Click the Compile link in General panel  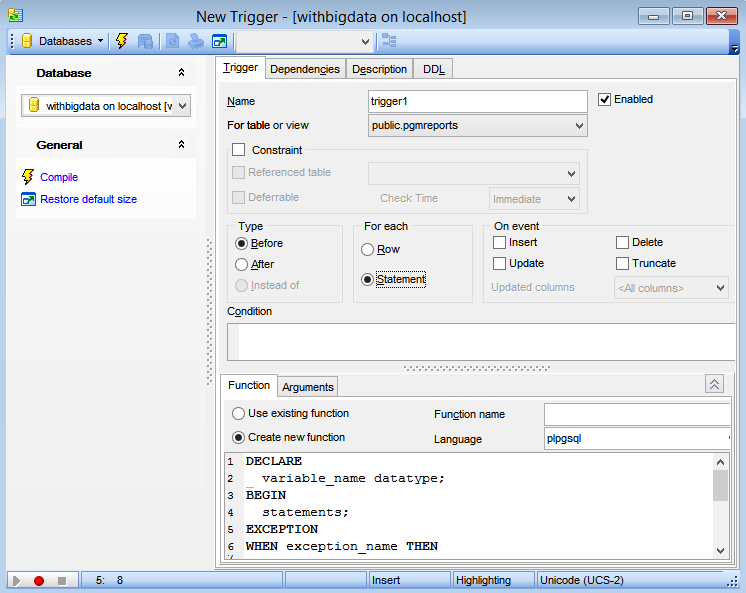click(59, 177)
